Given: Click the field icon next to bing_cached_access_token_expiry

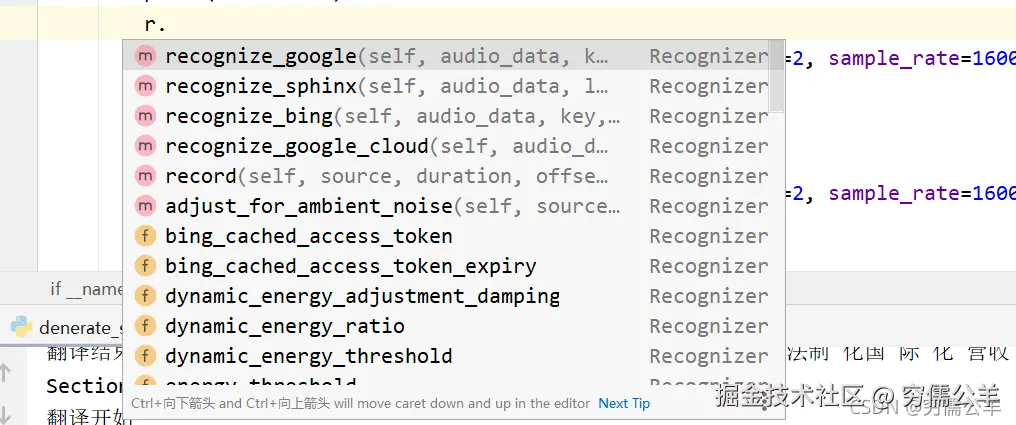Looking at the screenshot, I should tap(145, 266).
